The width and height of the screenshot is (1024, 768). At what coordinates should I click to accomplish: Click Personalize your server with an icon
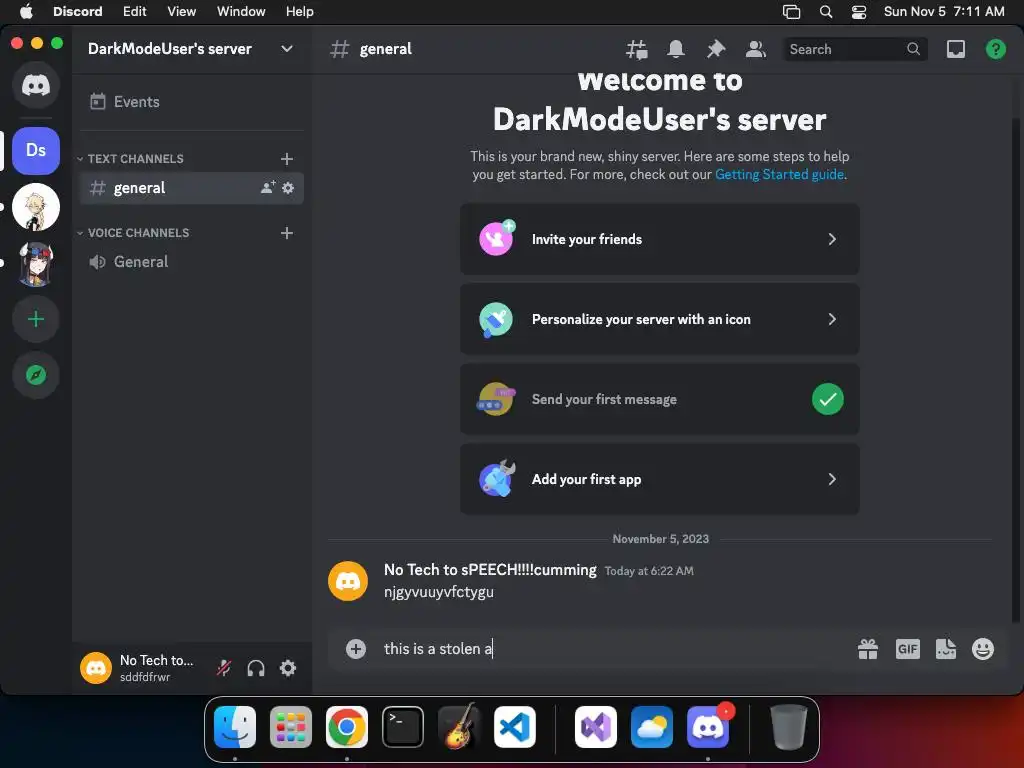pyautogui.click(x=660, y=319)
